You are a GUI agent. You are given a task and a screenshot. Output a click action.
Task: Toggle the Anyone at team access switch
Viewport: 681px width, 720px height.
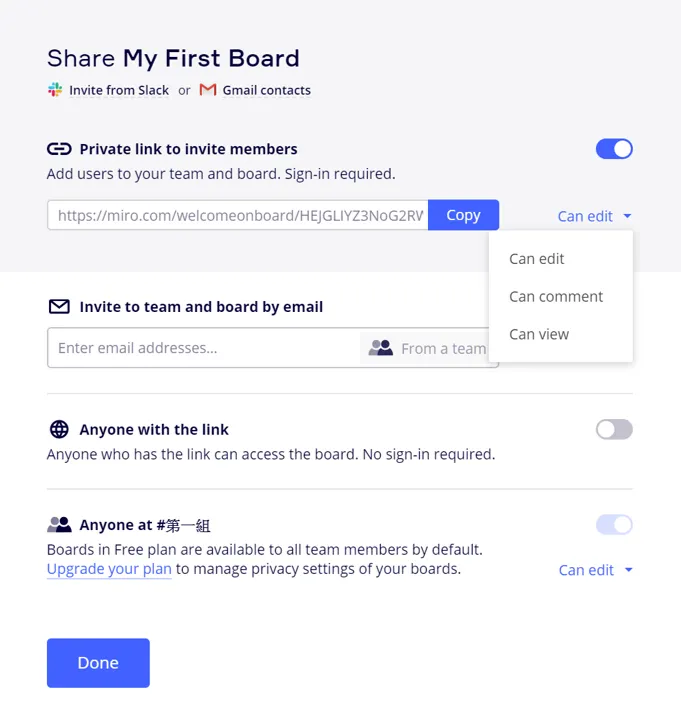pyautogui.click(x=614, y=525)
